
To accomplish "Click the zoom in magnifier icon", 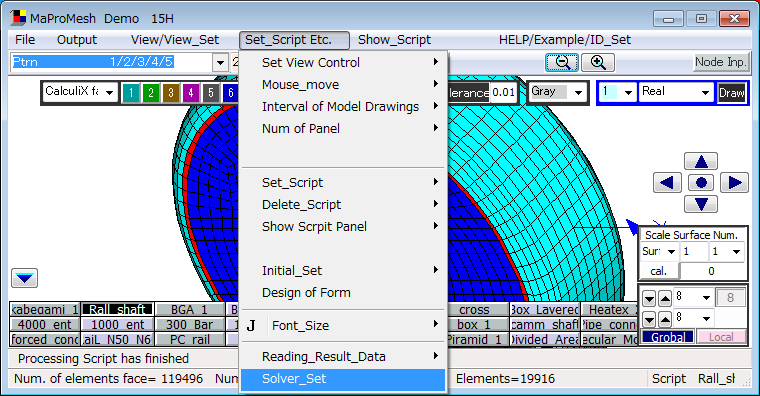I will click(x=598, y=63).
